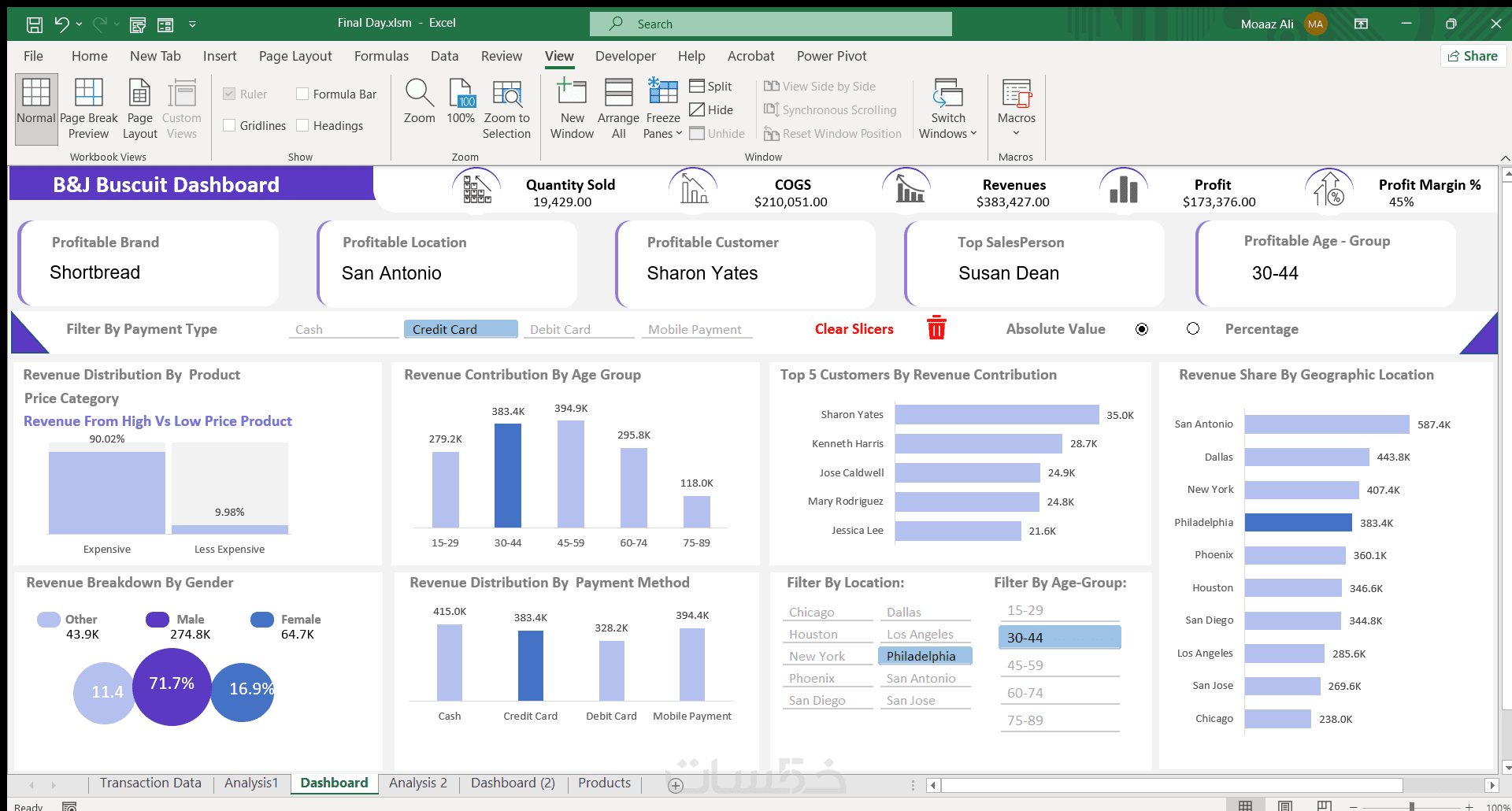Filter payment type by Credit Card
The height and width of the screenshot is (811, 1512).
point(461,329)
